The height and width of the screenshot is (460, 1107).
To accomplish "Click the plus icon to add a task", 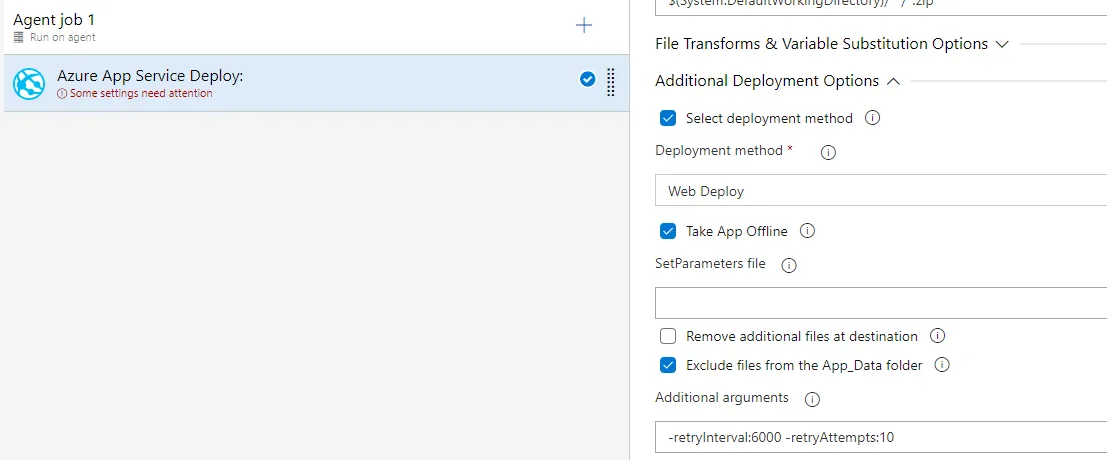I will (584, 25).
